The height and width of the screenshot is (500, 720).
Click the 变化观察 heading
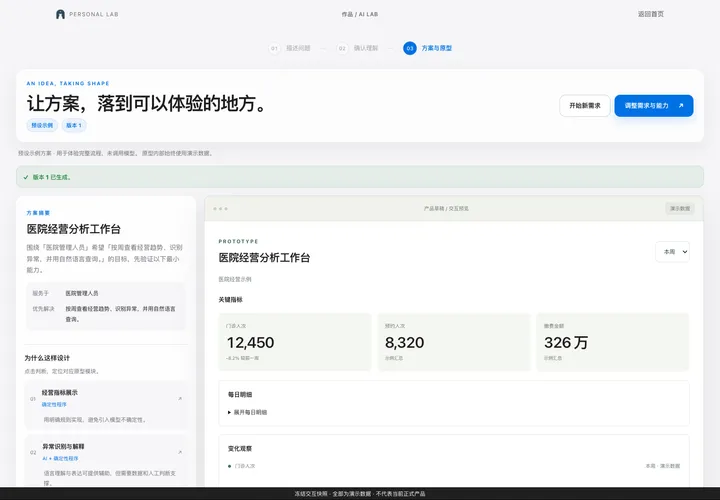[240, 449]
